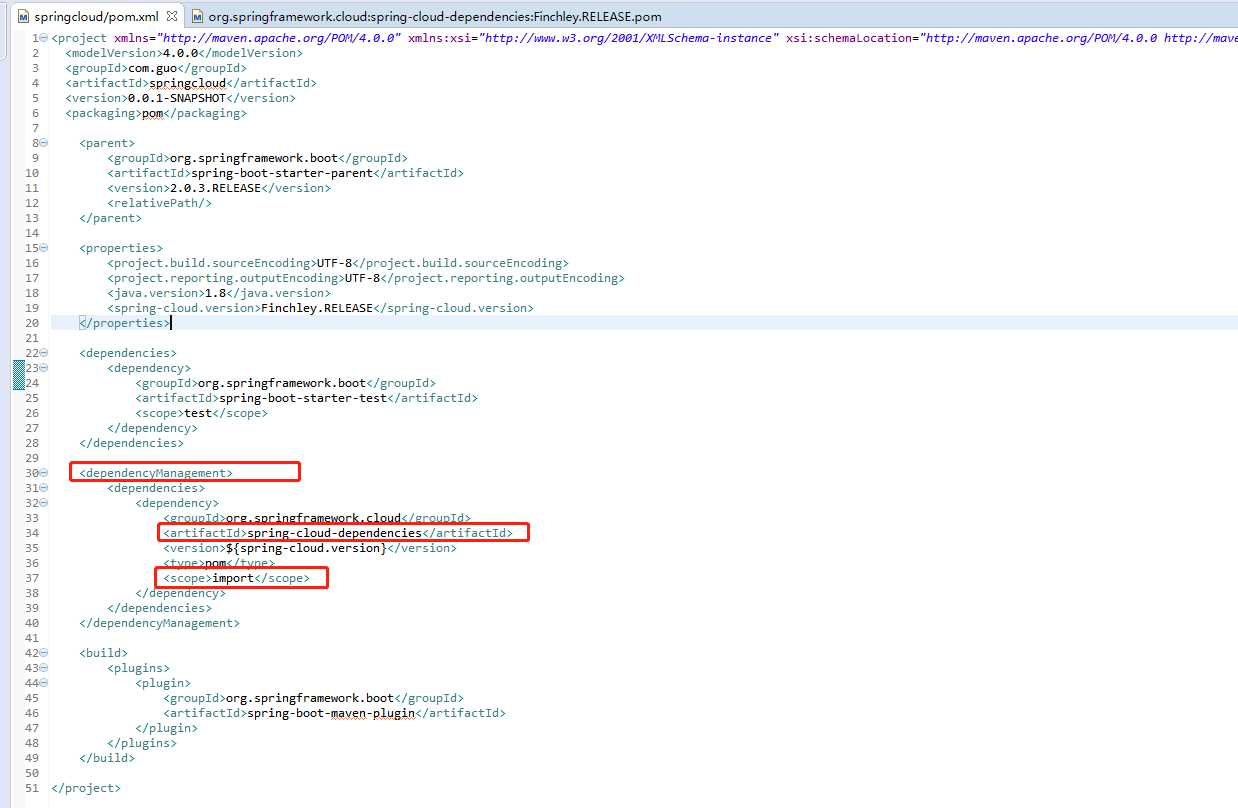Collapse the dependencyManagement block fold marker
The width and height of the screenshot is (1238, 808).
pos(44,473)
